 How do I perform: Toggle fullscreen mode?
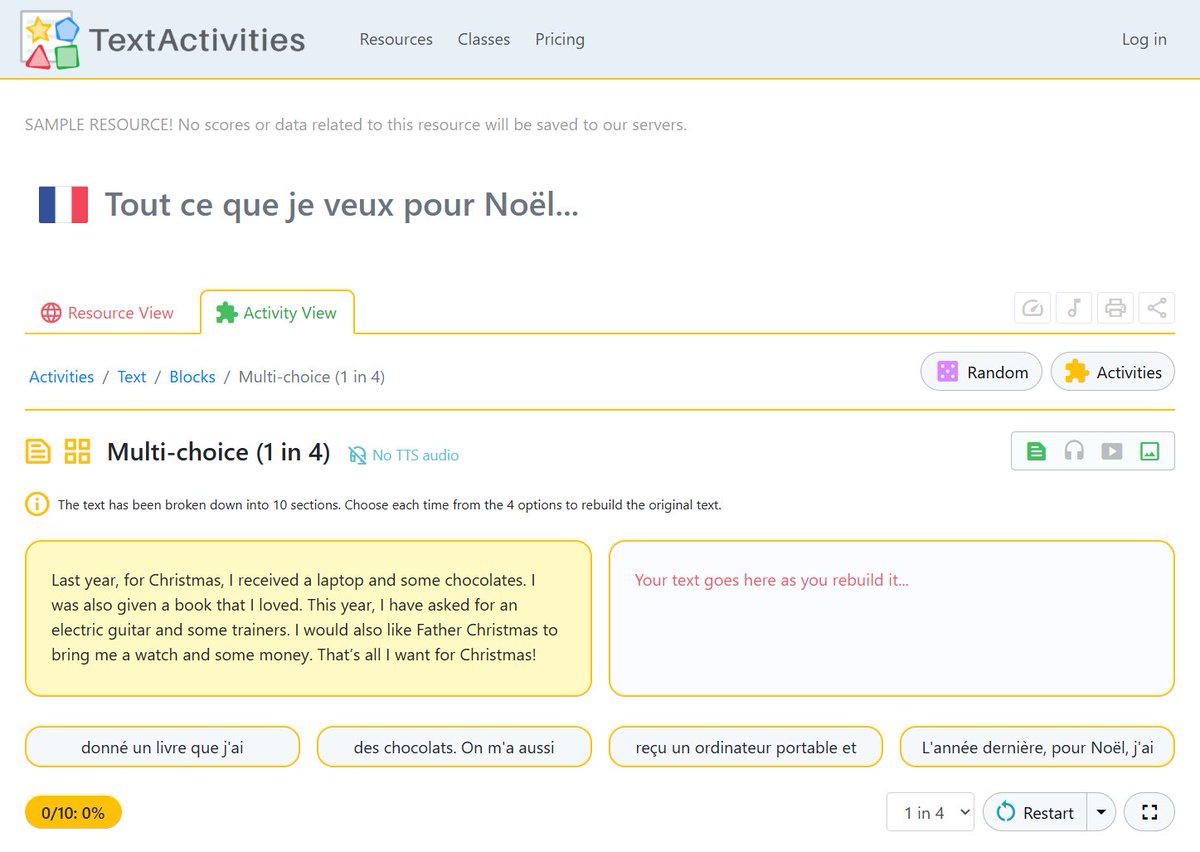click(x=1149, y=812)
